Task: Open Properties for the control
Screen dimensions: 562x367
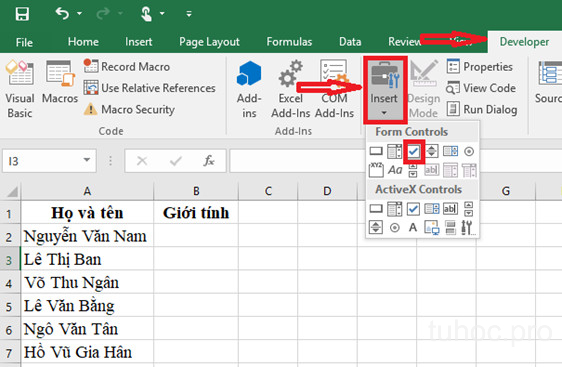Action: (x=480, y=67)
